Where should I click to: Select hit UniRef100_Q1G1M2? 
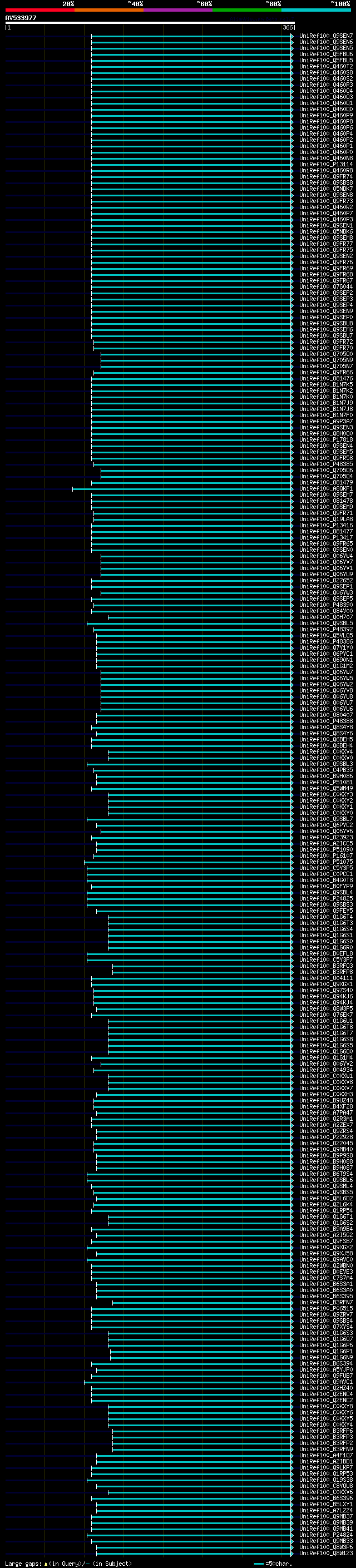pyautogui.click(x=326, y=666)
